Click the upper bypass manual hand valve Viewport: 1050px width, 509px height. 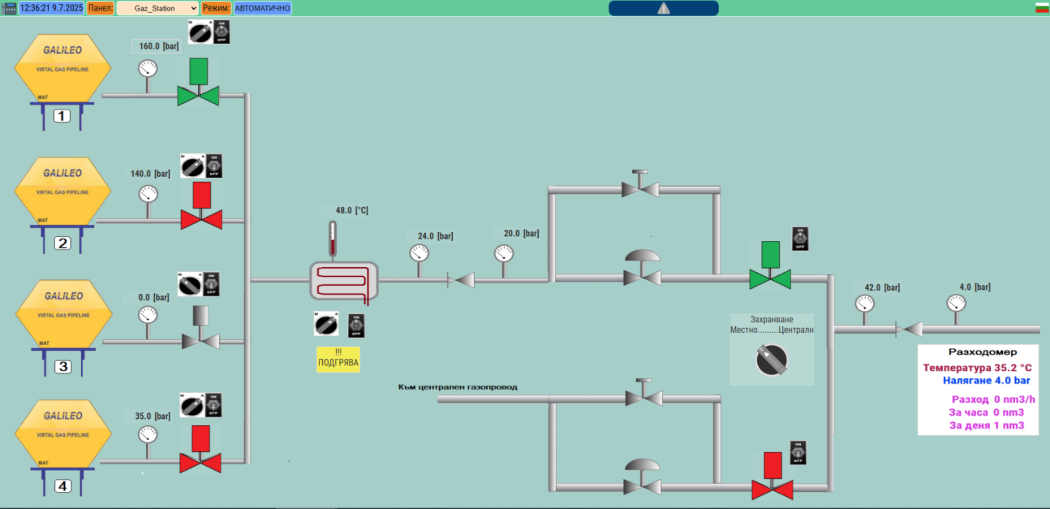[640, 184]
